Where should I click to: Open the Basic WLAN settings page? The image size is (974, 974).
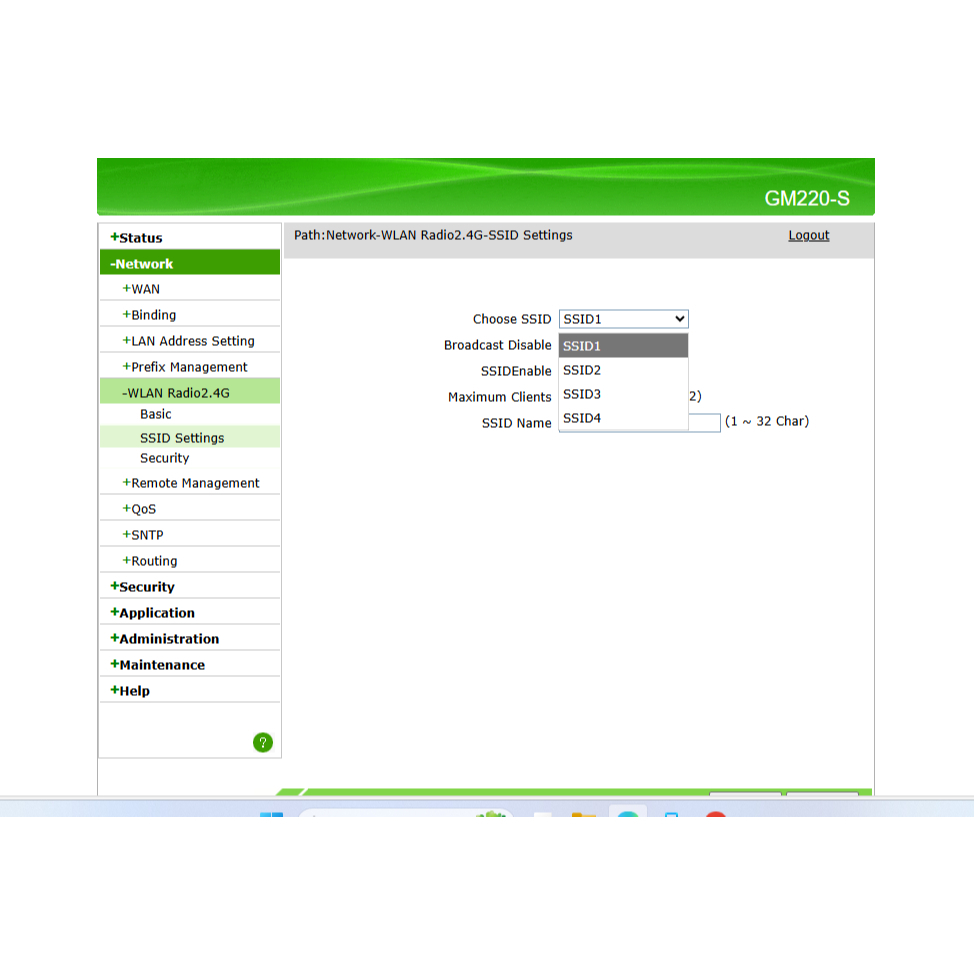tap(156, 414)
